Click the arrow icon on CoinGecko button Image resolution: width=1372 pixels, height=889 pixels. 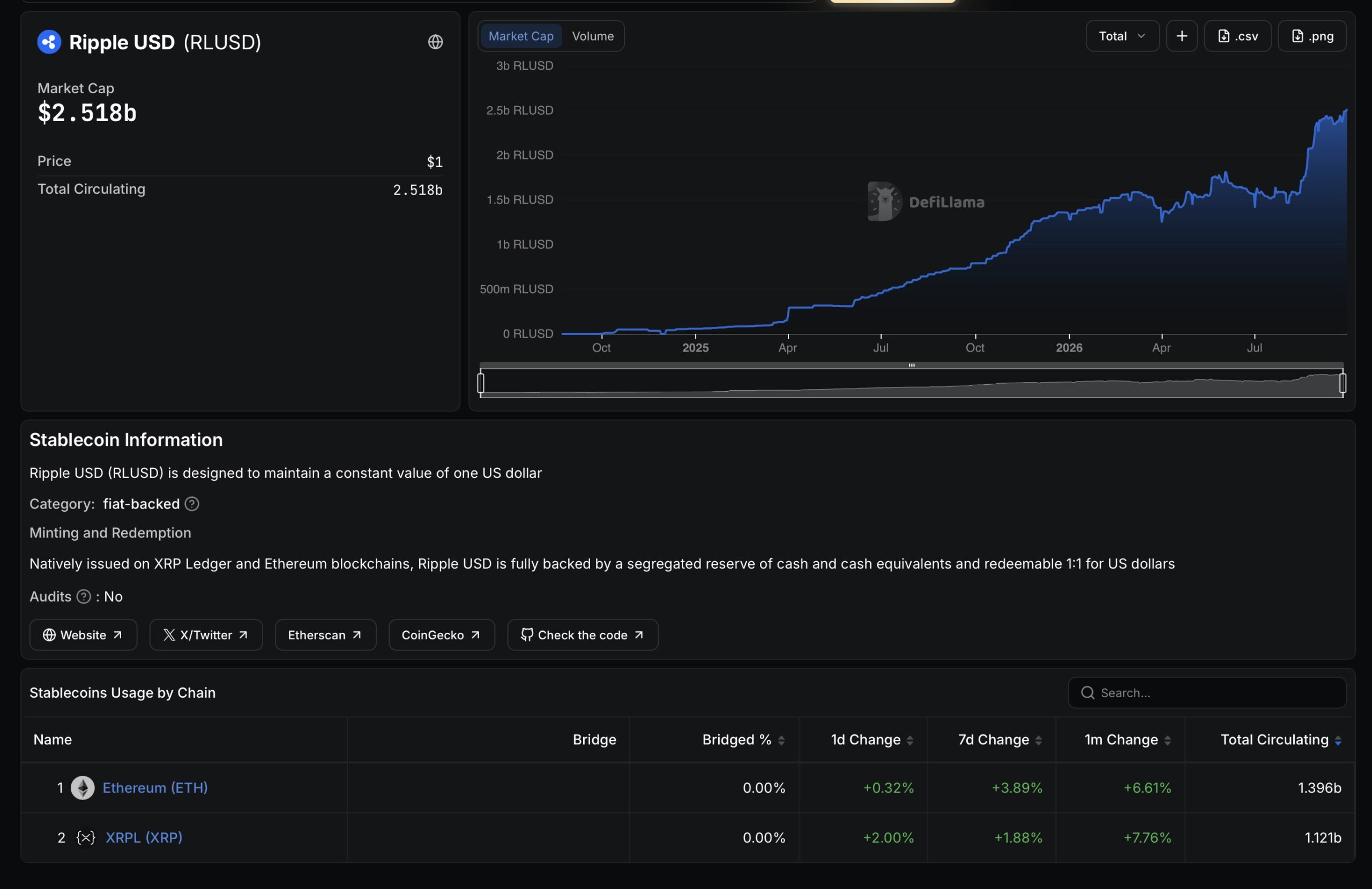[475, 635]
